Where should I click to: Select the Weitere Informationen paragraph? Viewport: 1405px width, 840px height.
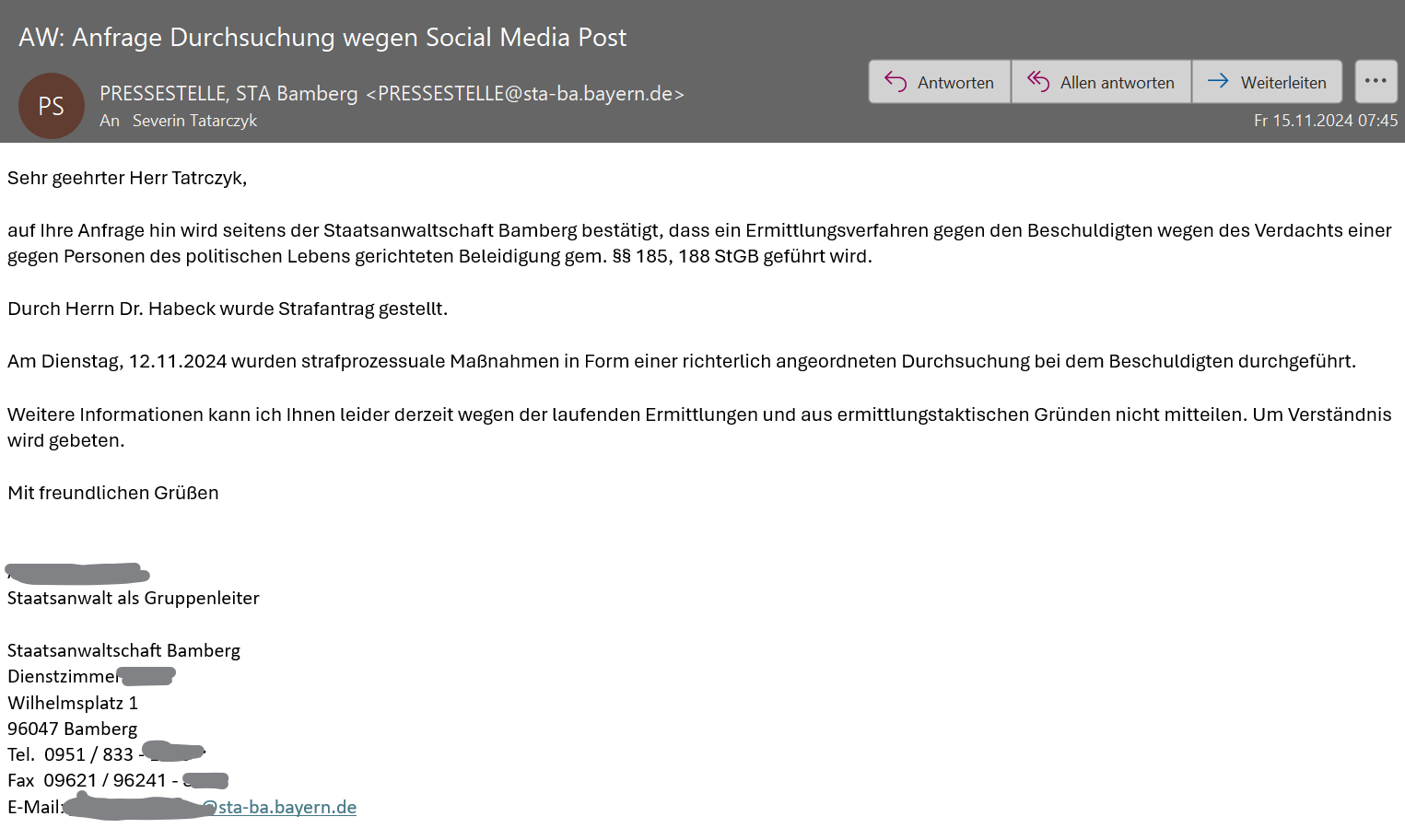click(x=699, y=427)
